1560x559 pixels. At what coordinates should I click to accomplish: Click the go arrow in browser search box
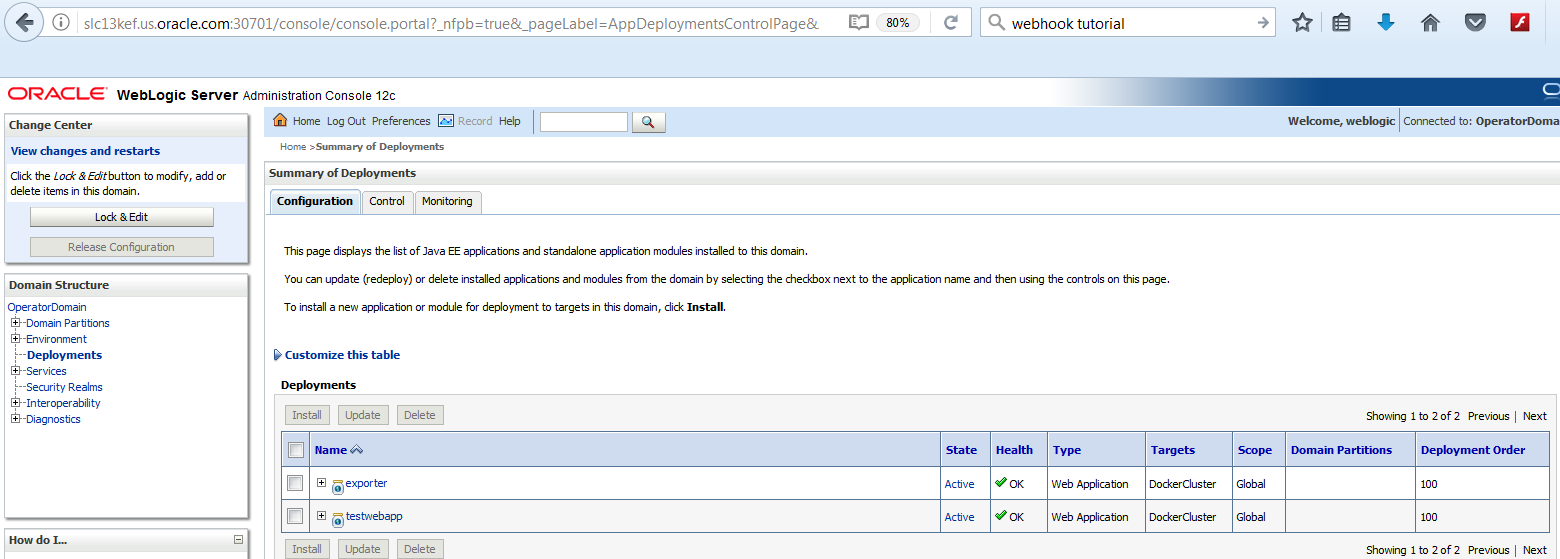pyautogui.click(x=1263, y=23)
